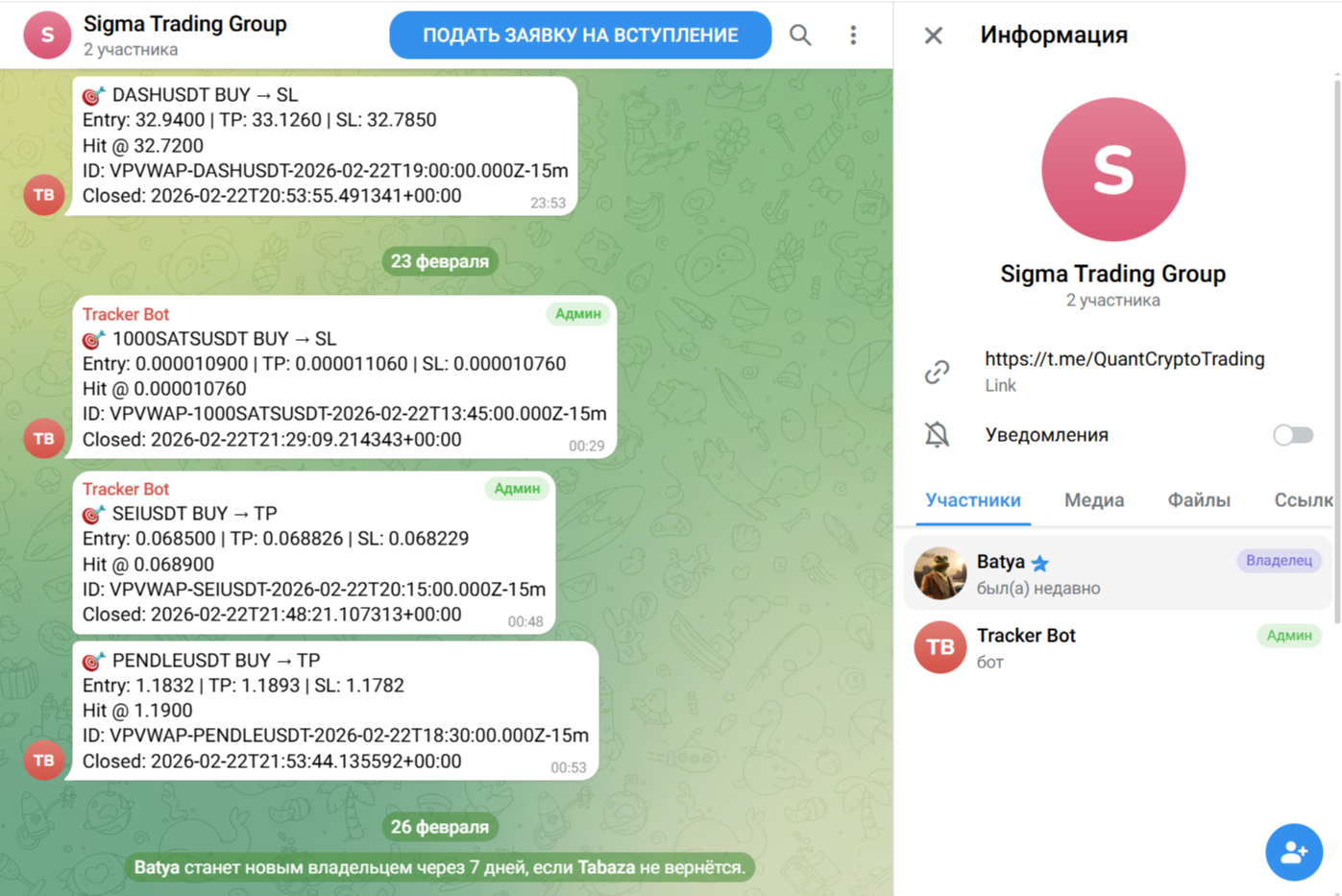Submit a join request via Подать заявку
Screen dimensions: 1342x896
580,36
